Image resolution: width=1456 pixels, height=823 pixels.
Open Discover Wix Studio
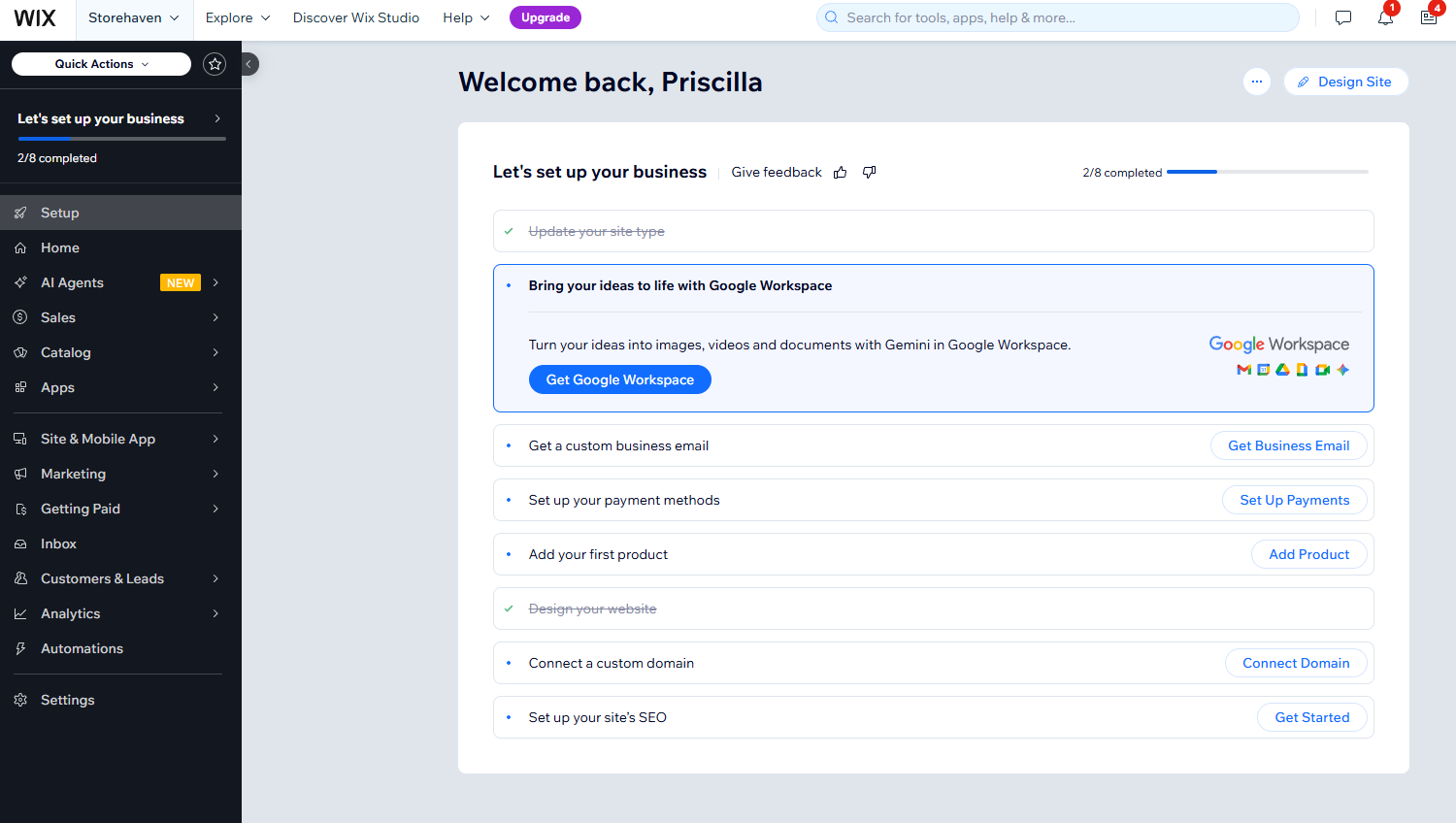pos(356,17)
